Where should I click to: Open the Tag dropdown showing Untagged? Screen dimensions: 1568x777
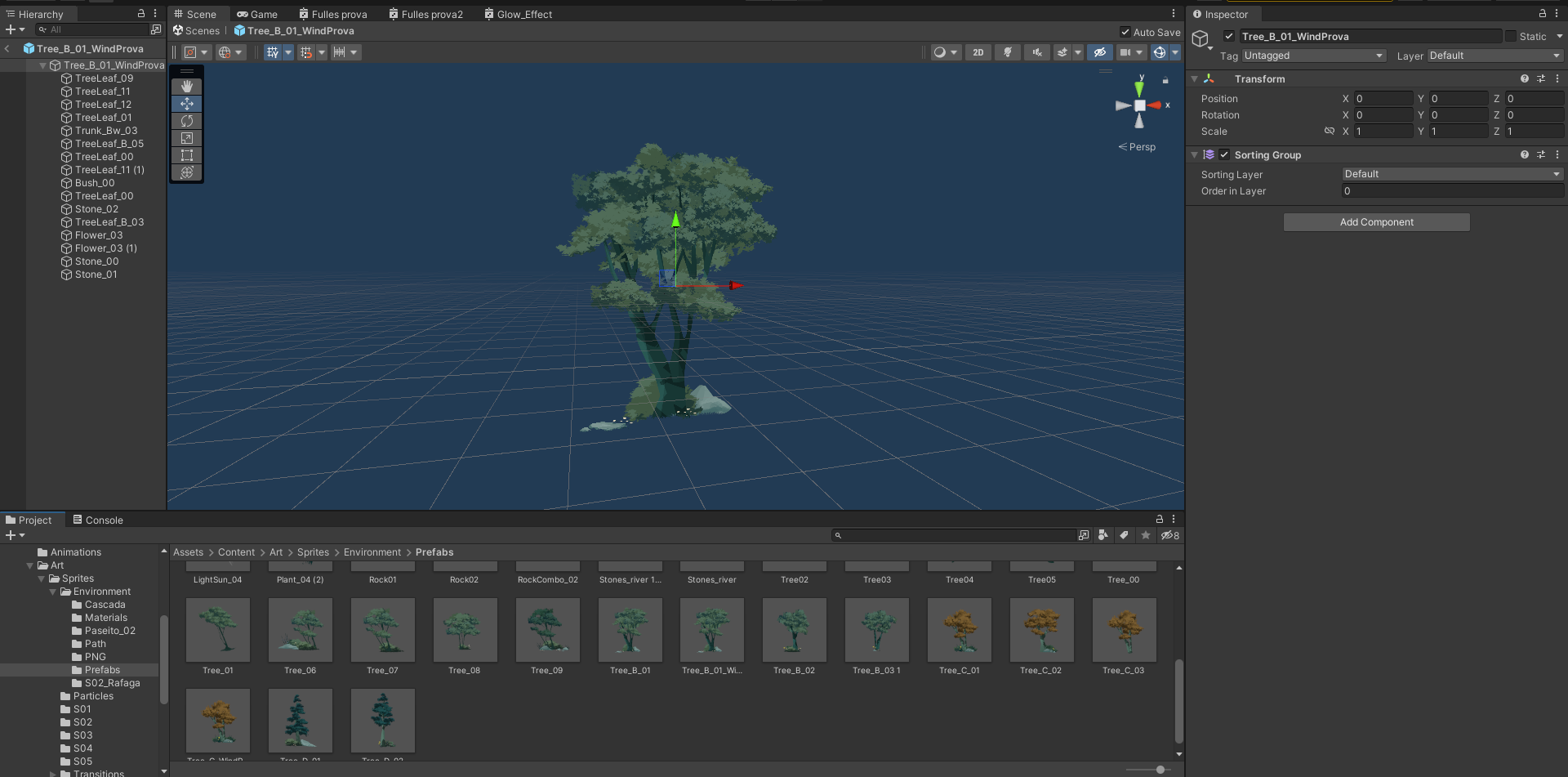[x=1313, y=56]
